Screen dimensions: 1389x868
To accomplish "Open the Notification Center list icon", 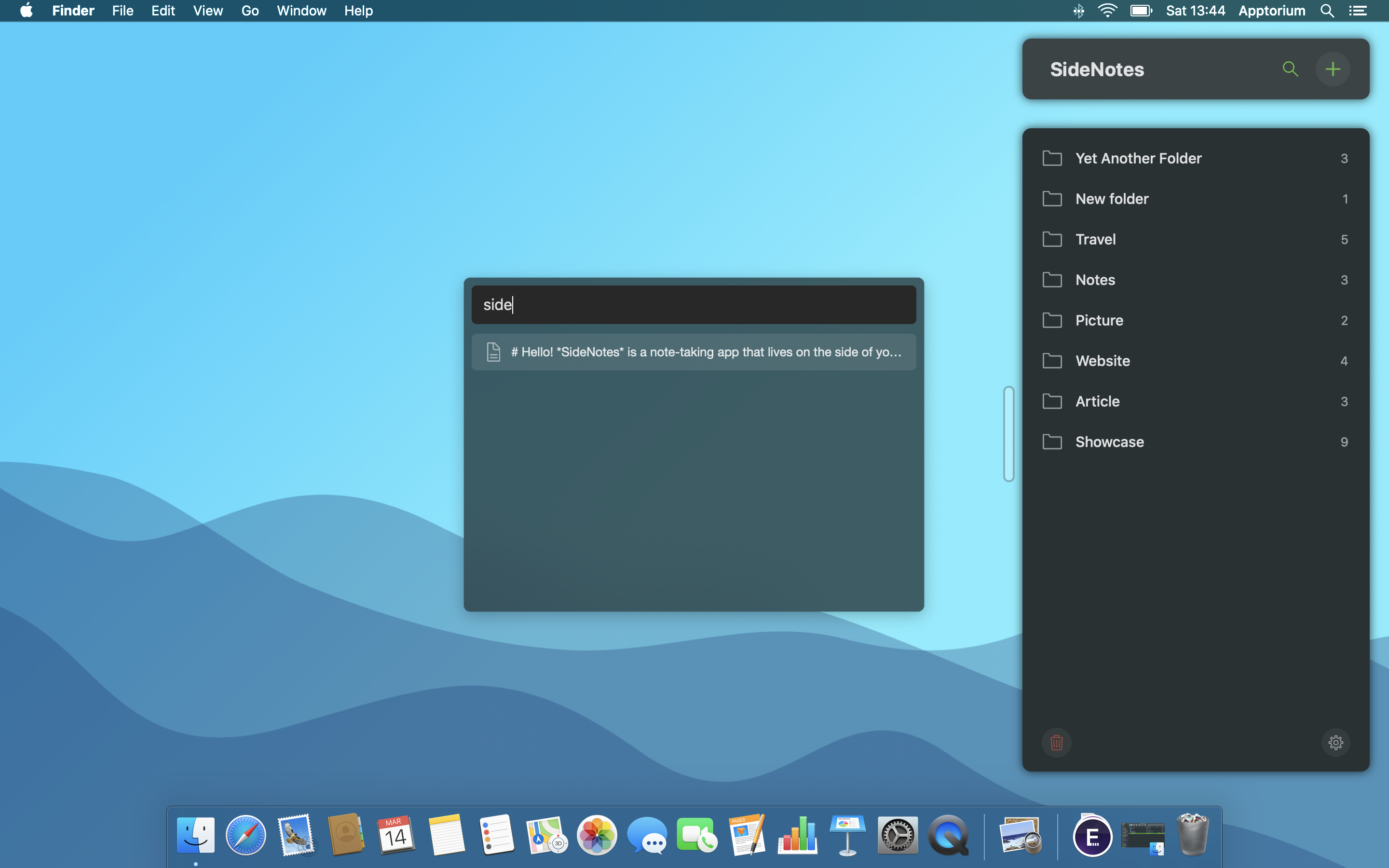I will (1358, 11).
